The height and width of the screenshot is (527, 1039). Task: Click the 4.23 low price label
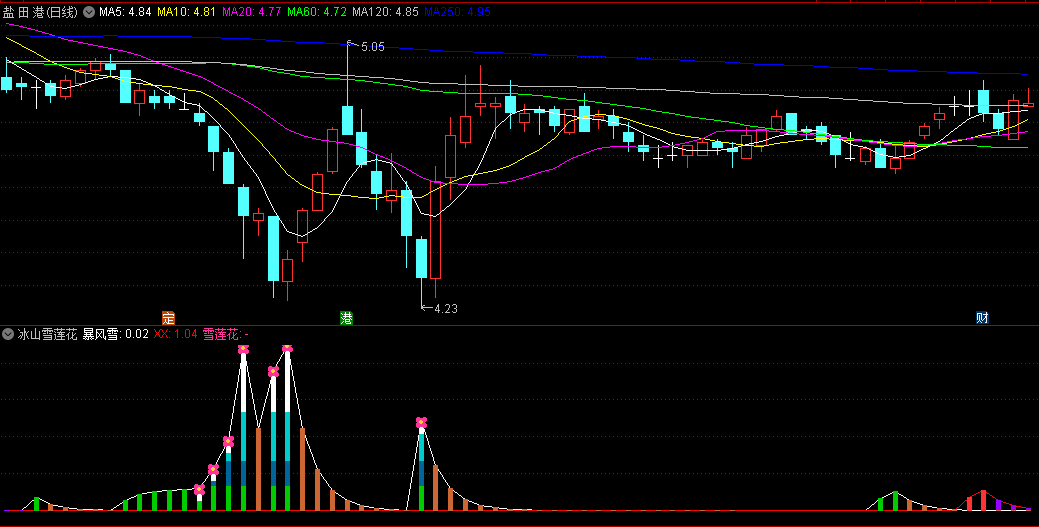click(x=445, y=308)
